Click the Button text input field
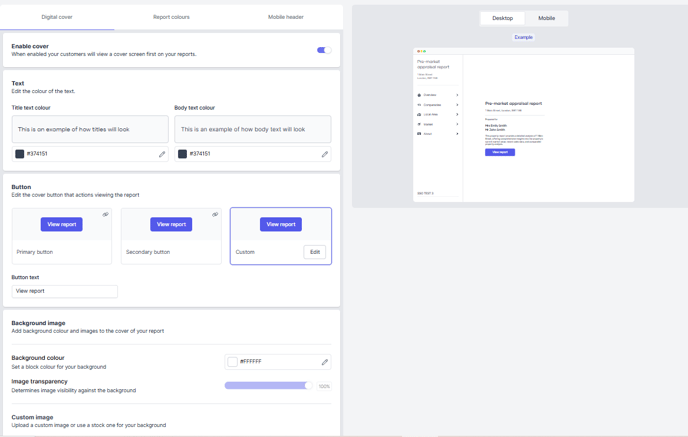688x437 pixels. [64, 291]
